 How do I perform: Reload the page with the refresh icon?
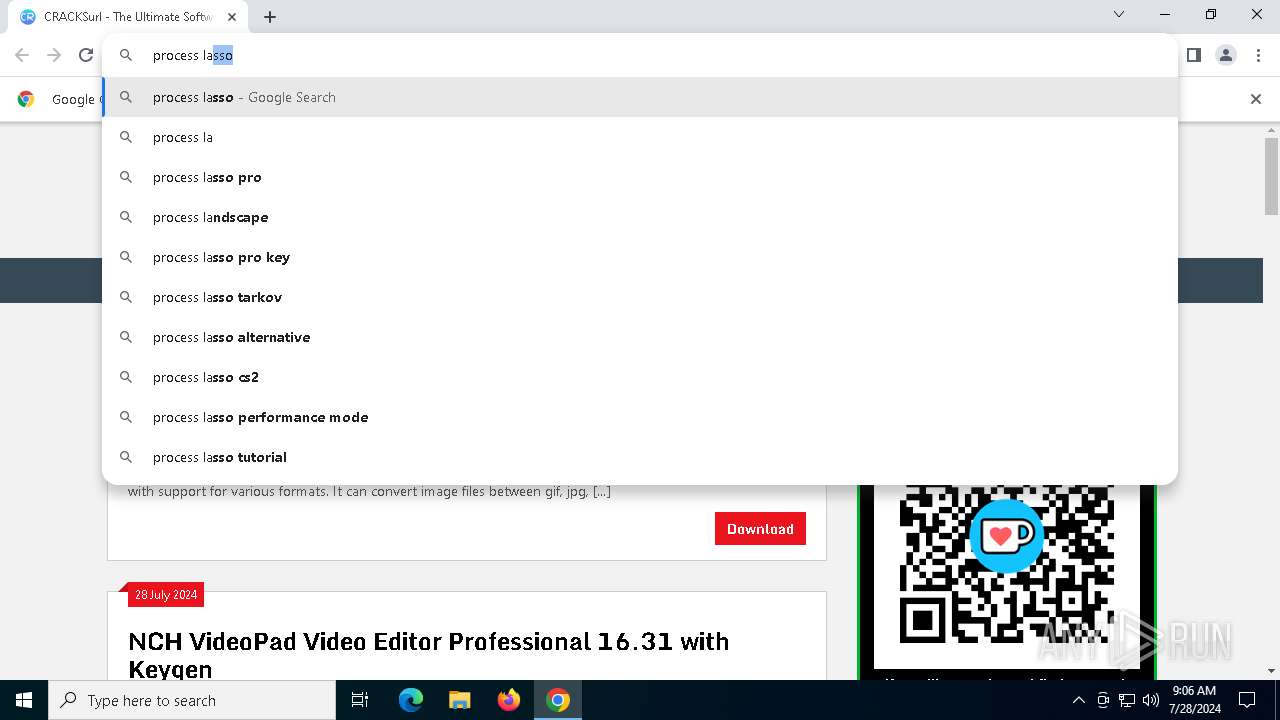86,55
